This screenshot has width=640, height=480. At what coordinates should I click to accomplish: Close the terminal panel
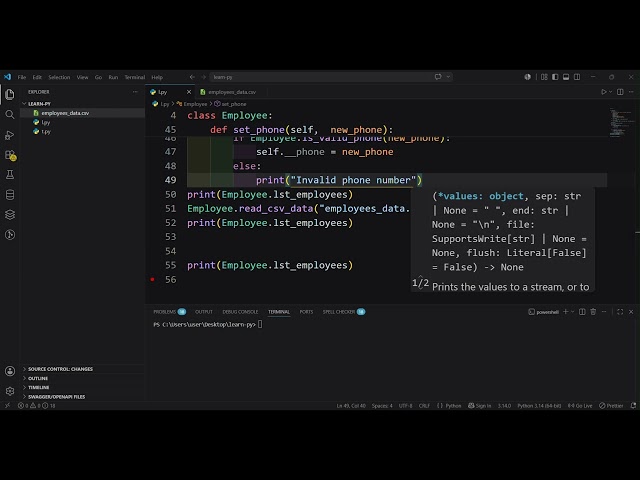[x=631, y=312]
